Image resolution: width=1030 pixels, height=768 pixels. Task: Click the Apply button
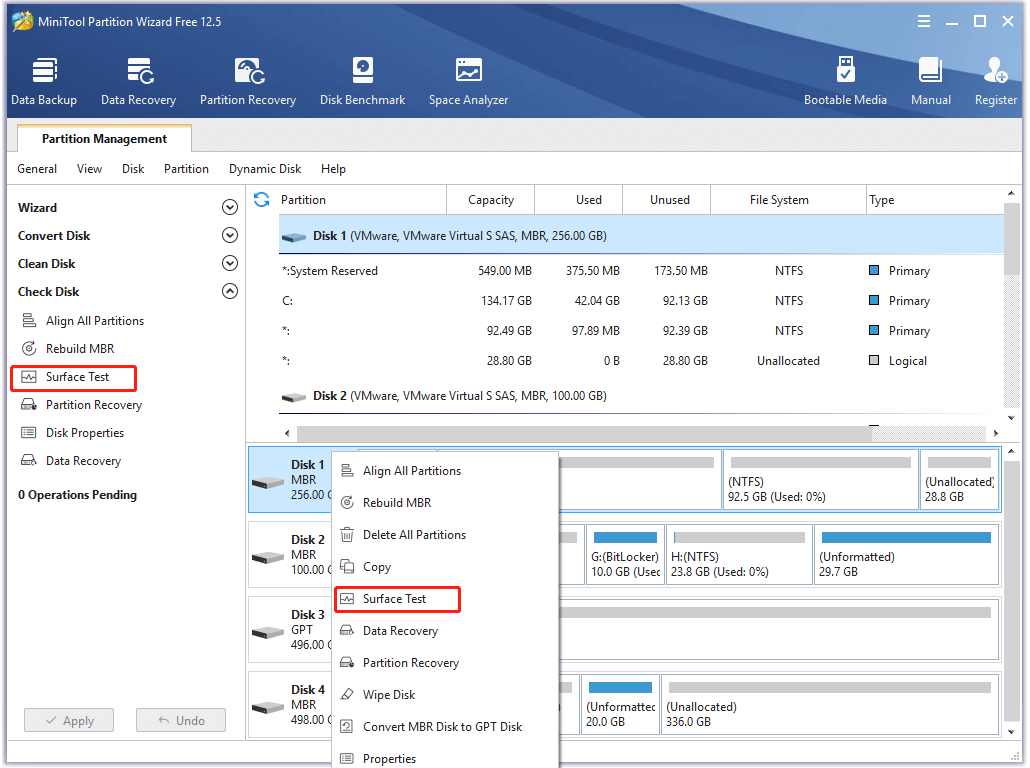coord(68,720)
